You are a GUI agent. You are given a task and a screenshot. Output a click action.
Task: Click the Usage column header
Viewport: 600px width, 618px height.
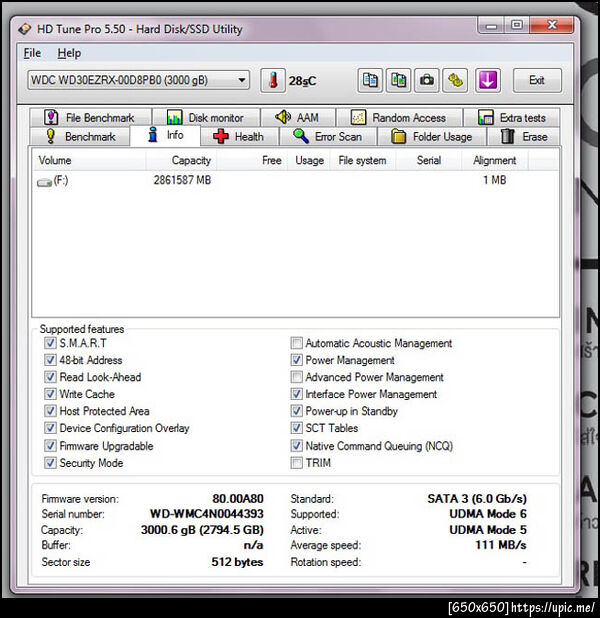309,160
